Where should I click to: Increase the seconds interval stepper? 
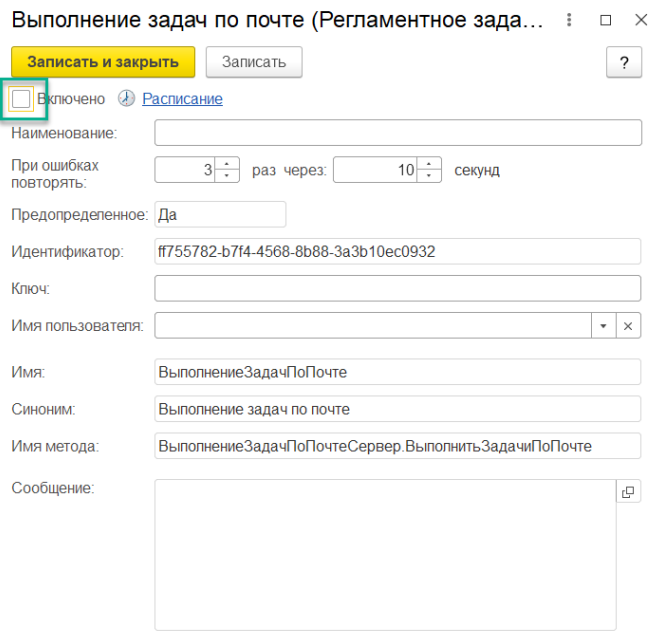430,165
